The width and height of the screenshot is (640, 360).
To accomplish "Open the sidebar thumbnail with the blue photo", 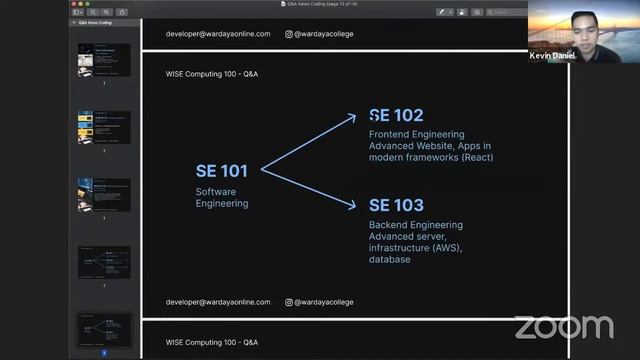I will (x=104, y=195).
